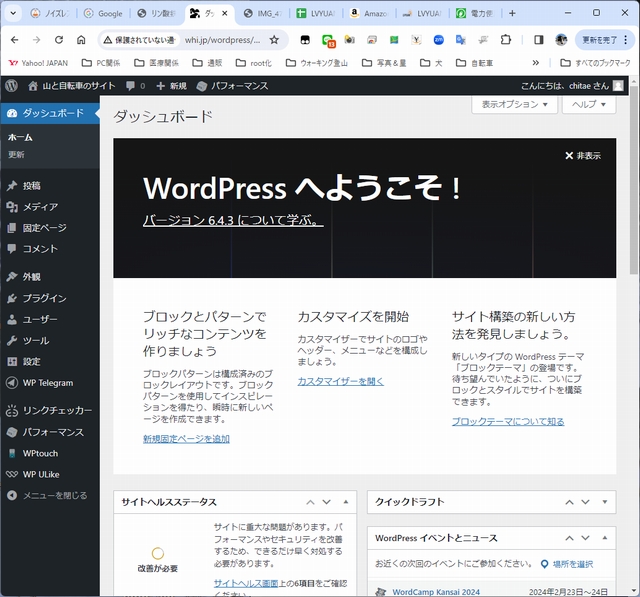Select ダッシュボード in the sidebar
Image resolution: width=640 pixels, height=597 pixels.
50,113
